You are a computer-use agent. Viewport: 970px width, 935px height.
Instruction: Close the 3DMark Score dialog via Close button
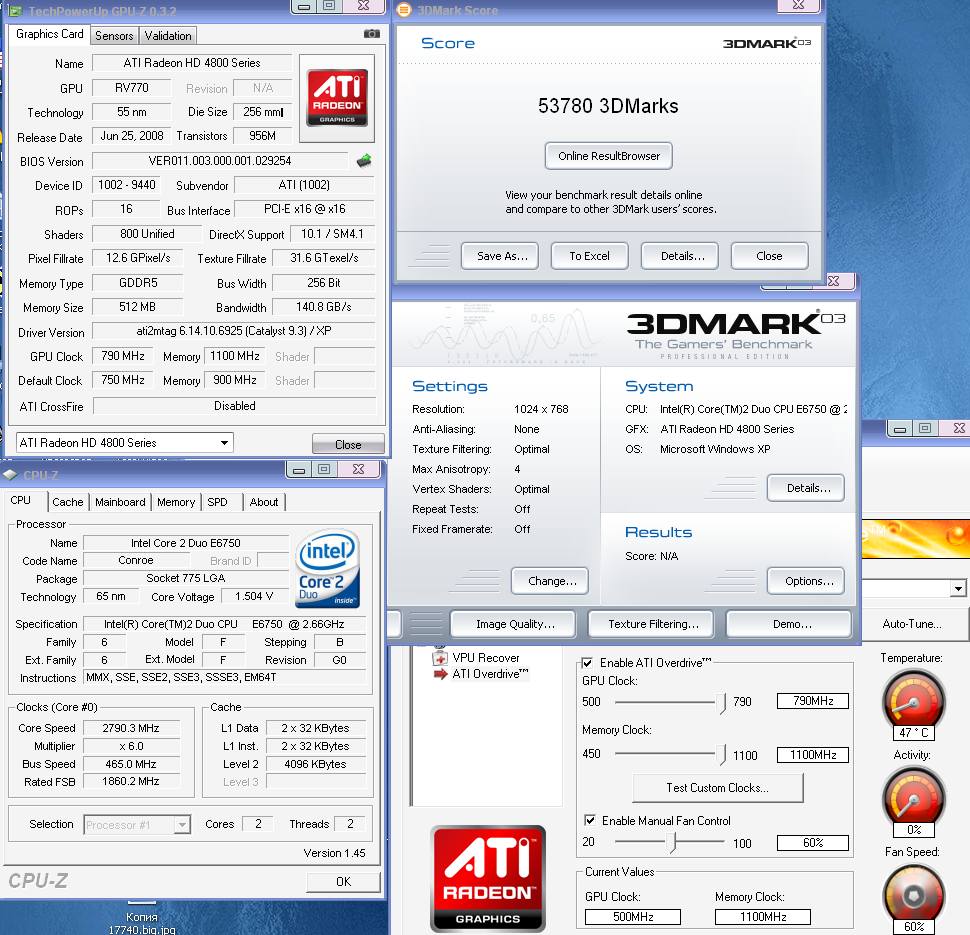(770, 256)
